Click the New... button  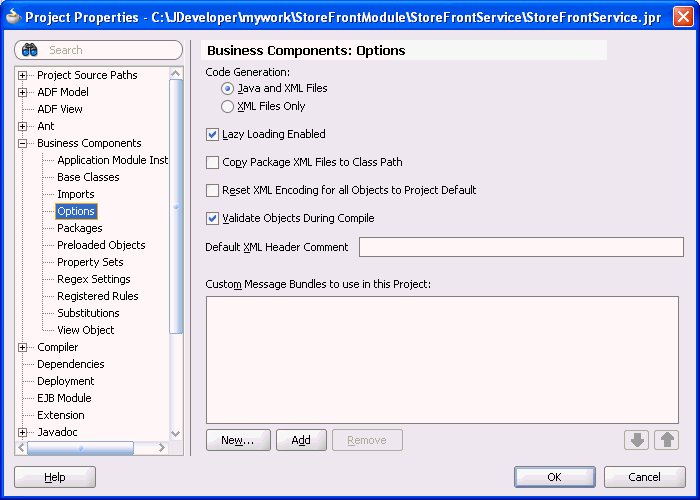[238, 440]
